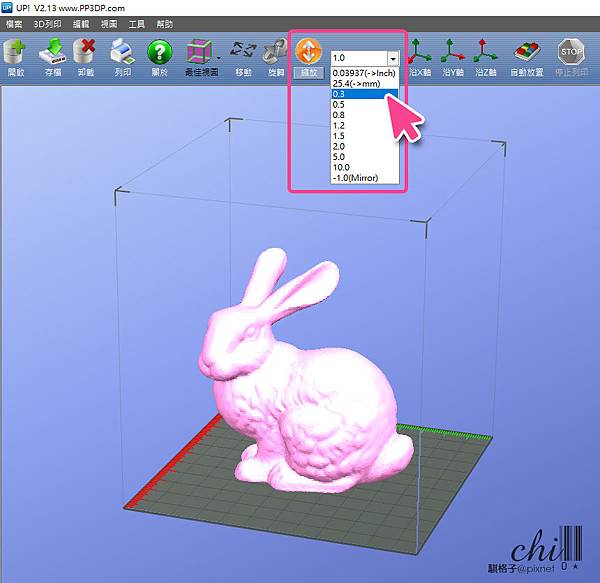600x583 pixels.
Task: Select the Move (移動) tool icon
Action: [x=243, y=51]
